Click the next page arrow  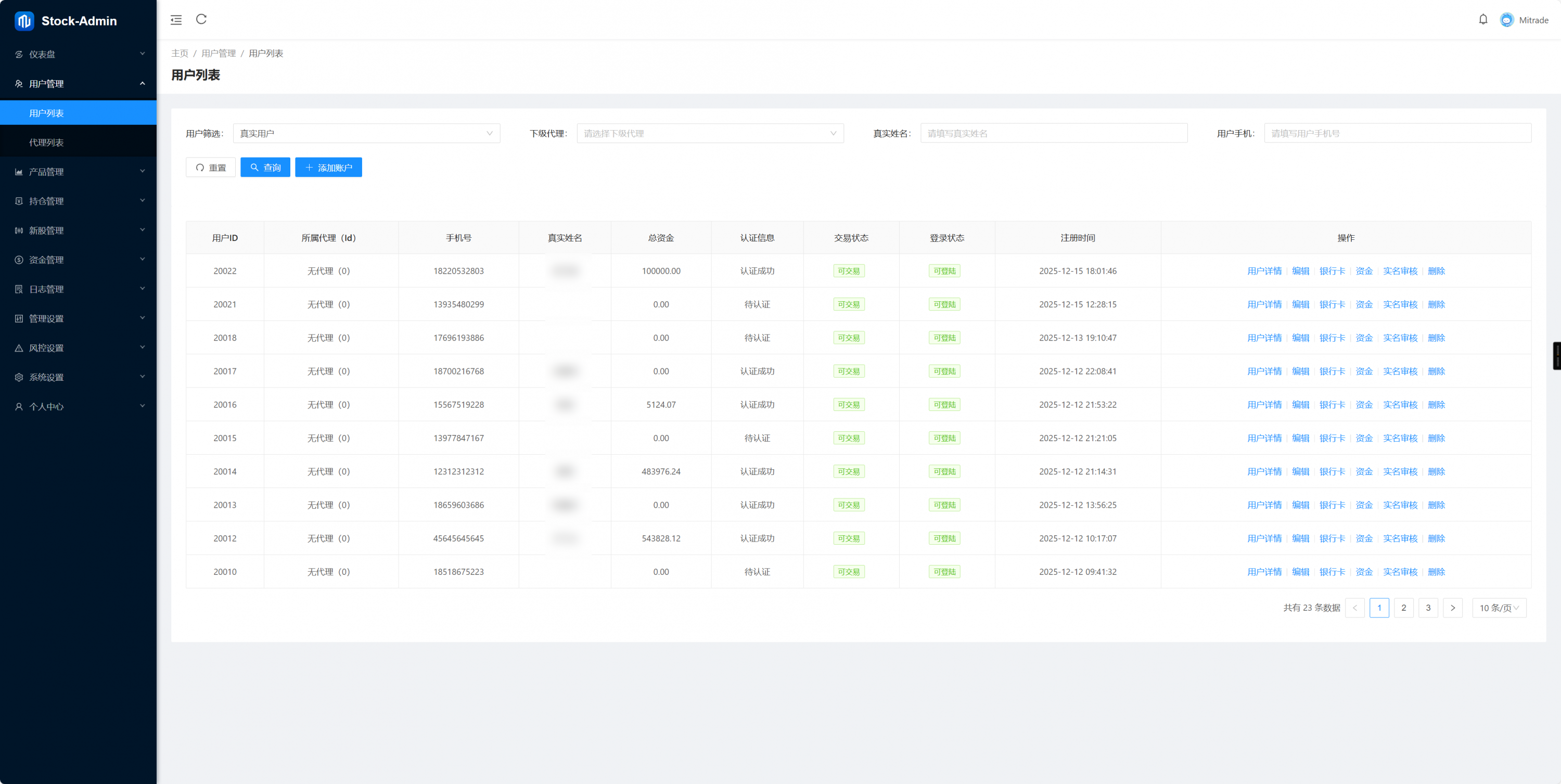pos(1453,608)
